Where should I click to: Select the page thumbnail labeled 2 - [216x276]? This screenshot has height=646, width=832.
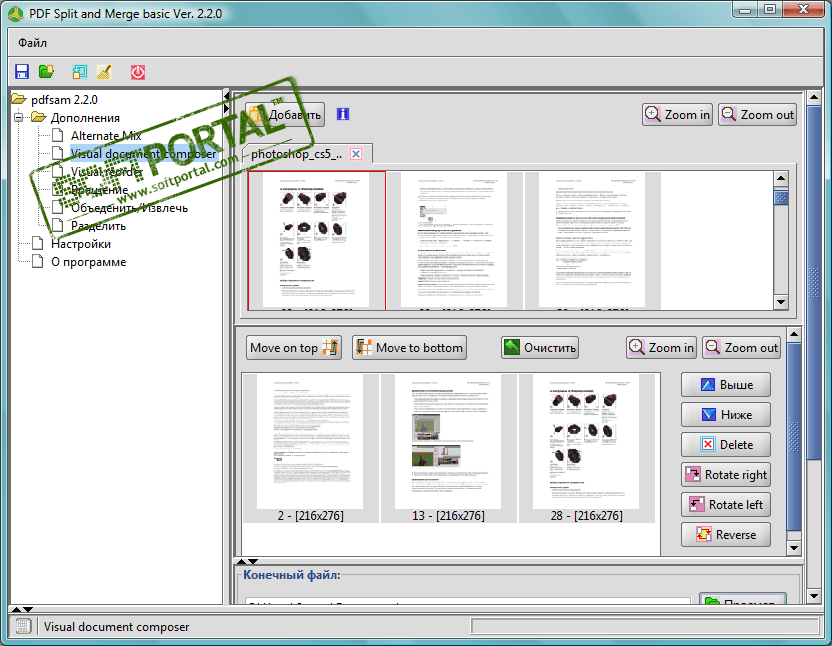(310, 449)
